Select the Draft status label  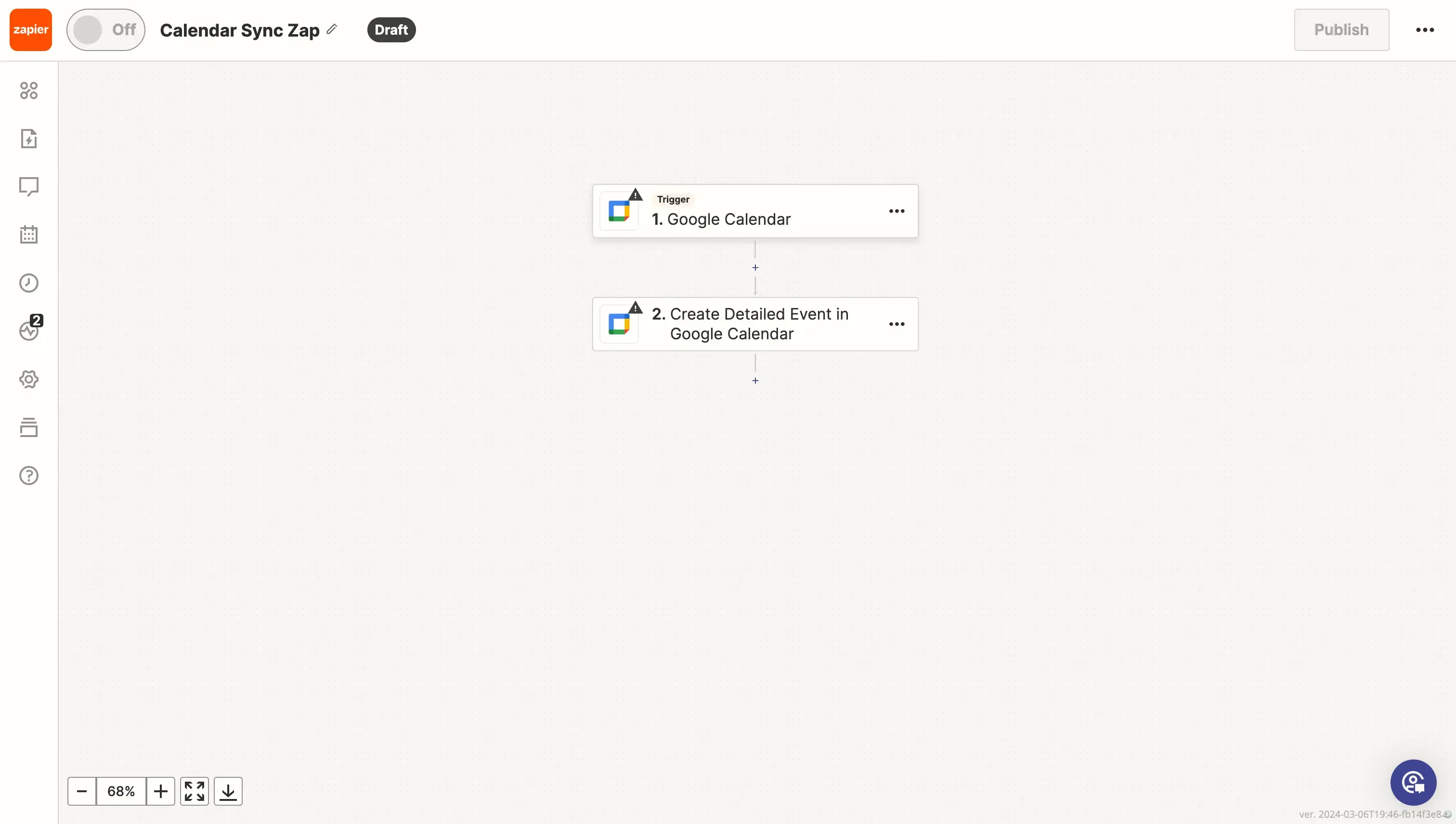(x=391, y=30)
